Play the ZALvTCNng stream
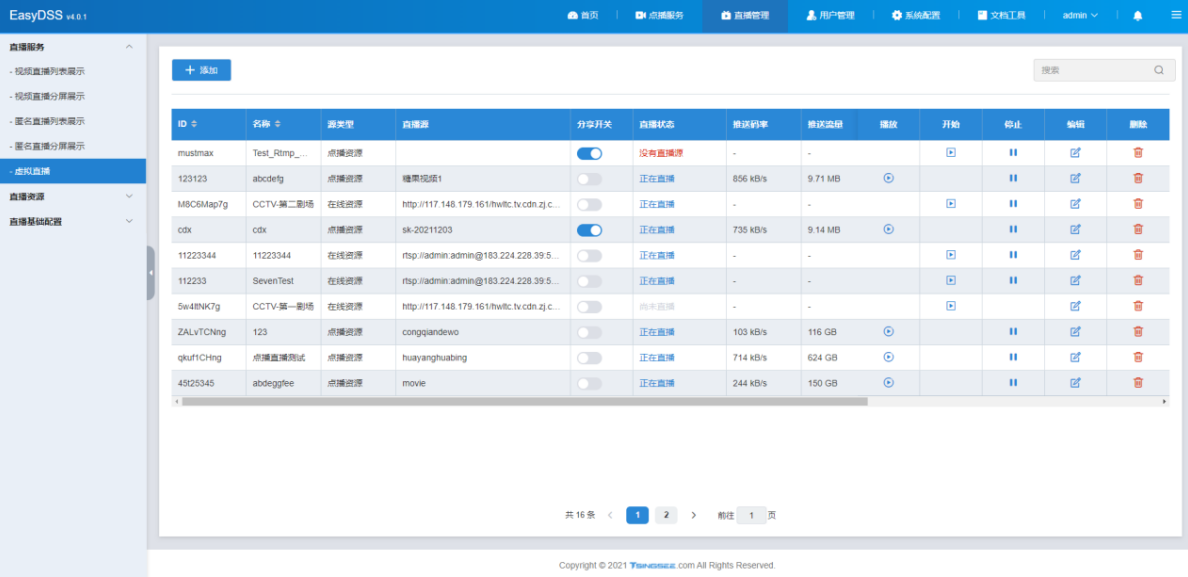The height and width of the screenshot is (577, 1188). tap(889, 332)
